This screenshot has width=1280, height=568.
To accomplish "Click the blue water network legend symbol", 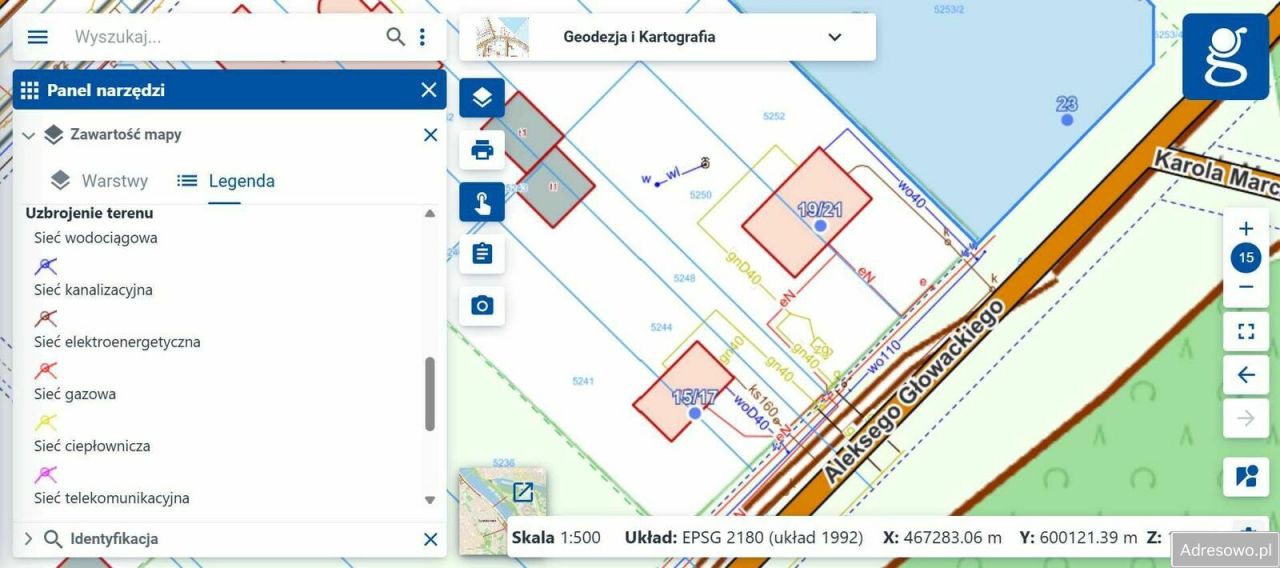I will click(46, 266).
